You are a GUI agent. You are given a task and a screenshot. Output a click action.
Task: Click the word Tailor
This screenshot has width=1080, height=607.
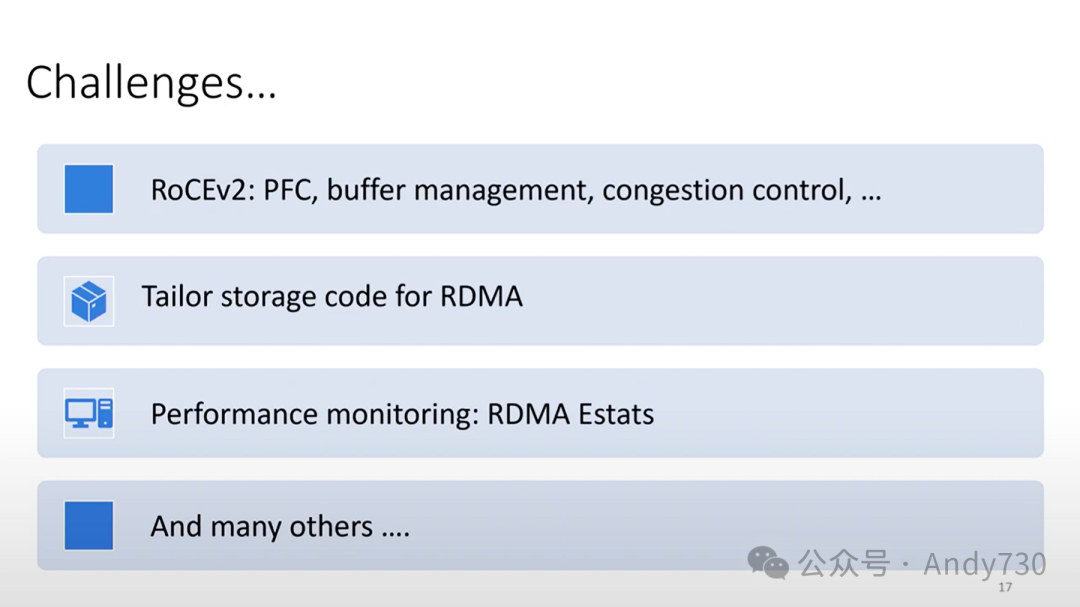click(177, 297)
